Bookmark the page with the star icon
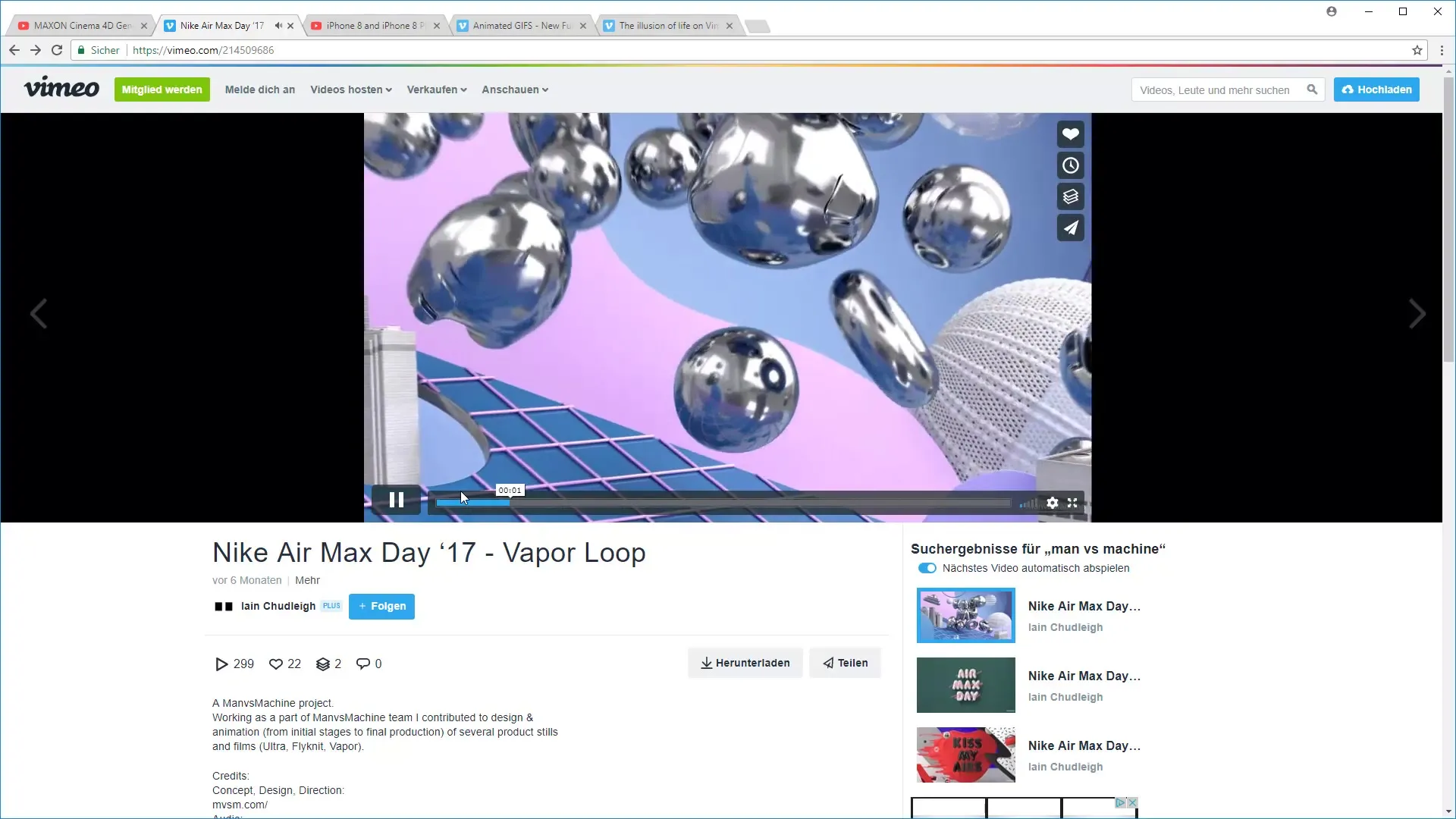This screenshot has height=819, width=1456. click(x=1417, y=50)
